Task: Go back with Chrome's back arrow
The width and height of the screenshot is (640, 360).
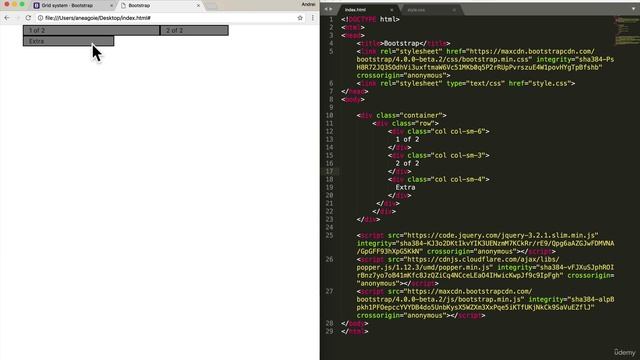Action: click(7, 18)
